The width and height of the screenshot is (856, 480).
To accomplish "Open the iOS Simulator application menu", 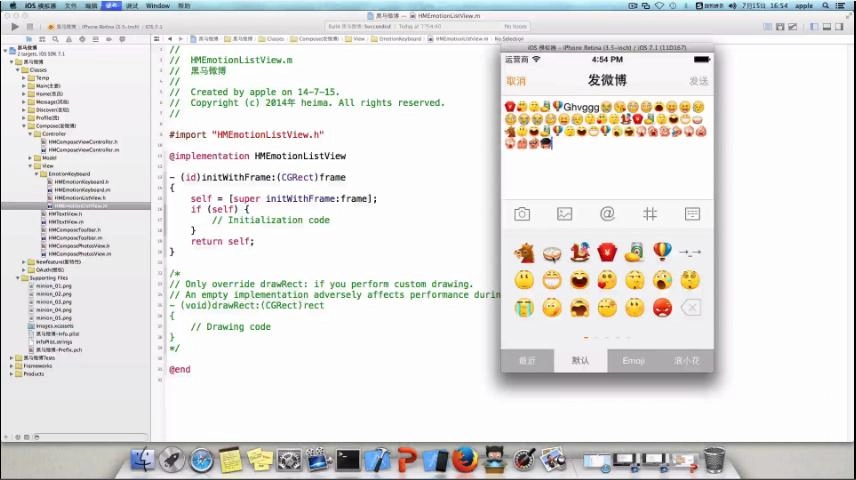I will pyautogui.click(x=40, y=5).
